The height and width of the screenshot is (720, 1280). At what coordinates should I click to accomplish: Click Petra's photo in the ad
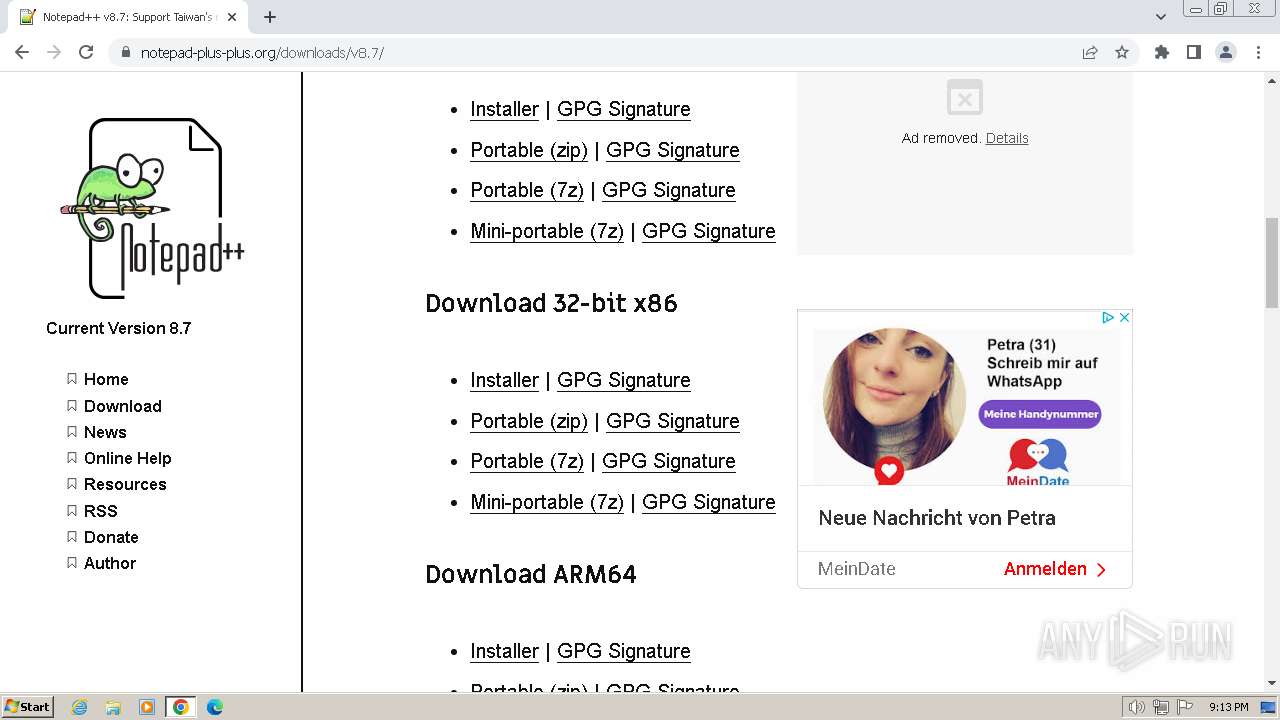coord(894,400)
